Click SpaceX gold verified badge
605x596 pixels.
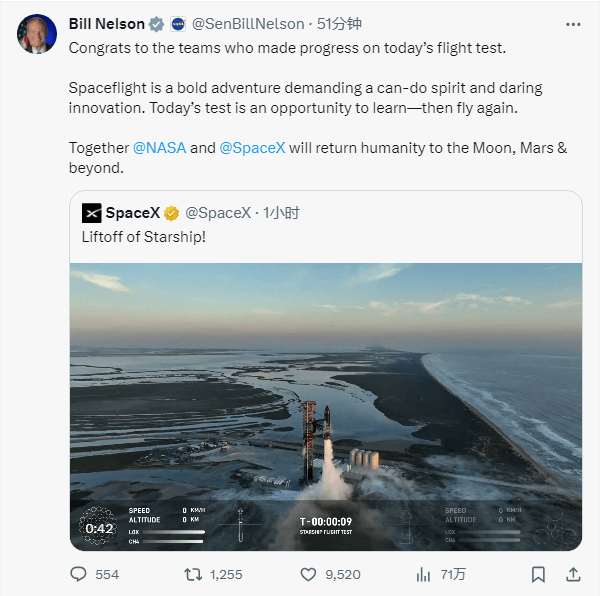click(171, 213)
